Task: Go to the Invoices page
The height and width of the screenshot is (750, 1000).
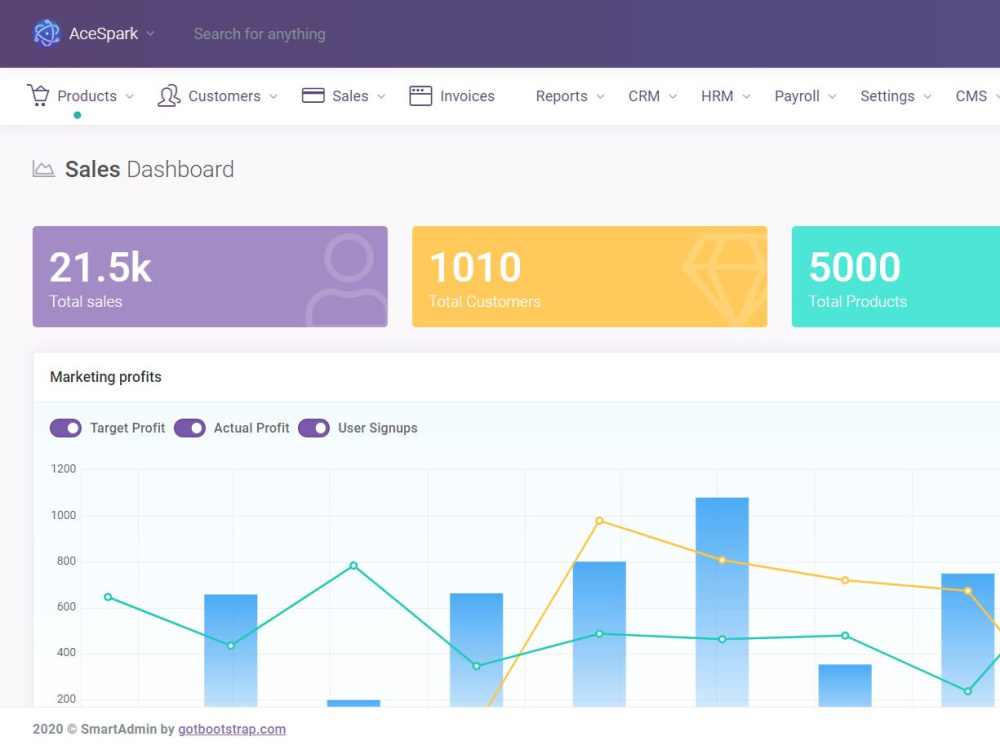Action: 452,96
